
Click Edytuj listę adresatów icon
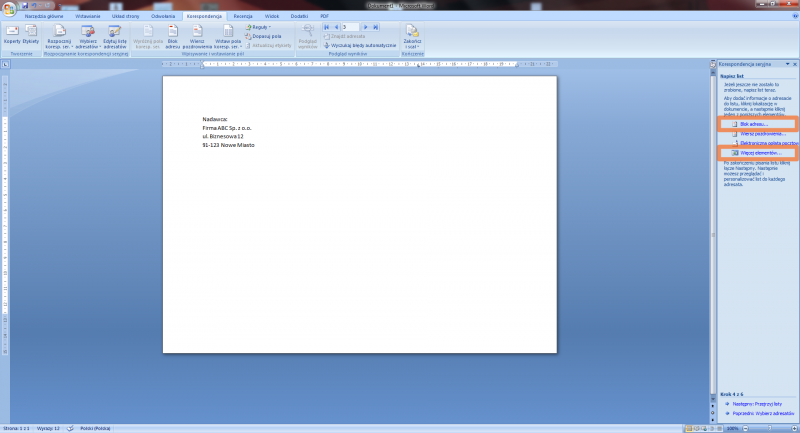point(114,37)
